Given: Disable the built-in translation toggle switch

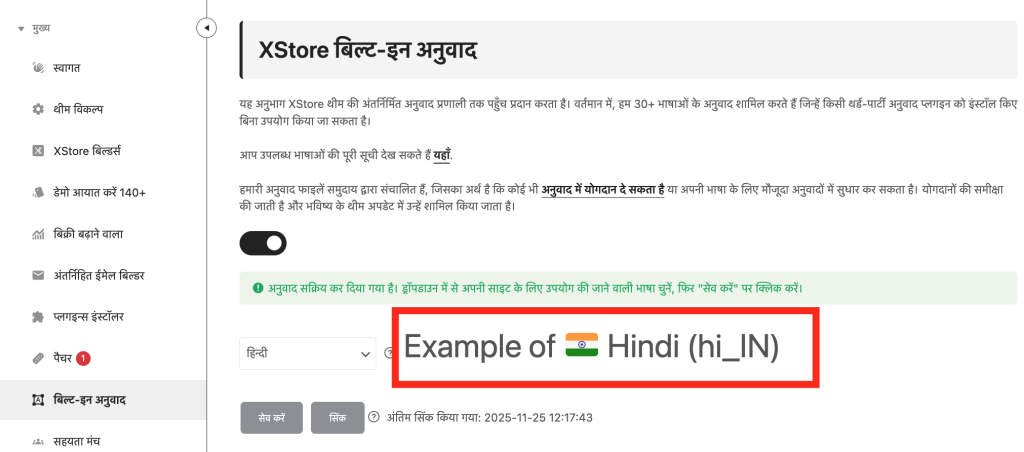Looking at the screenshot, I should point(263,243).
